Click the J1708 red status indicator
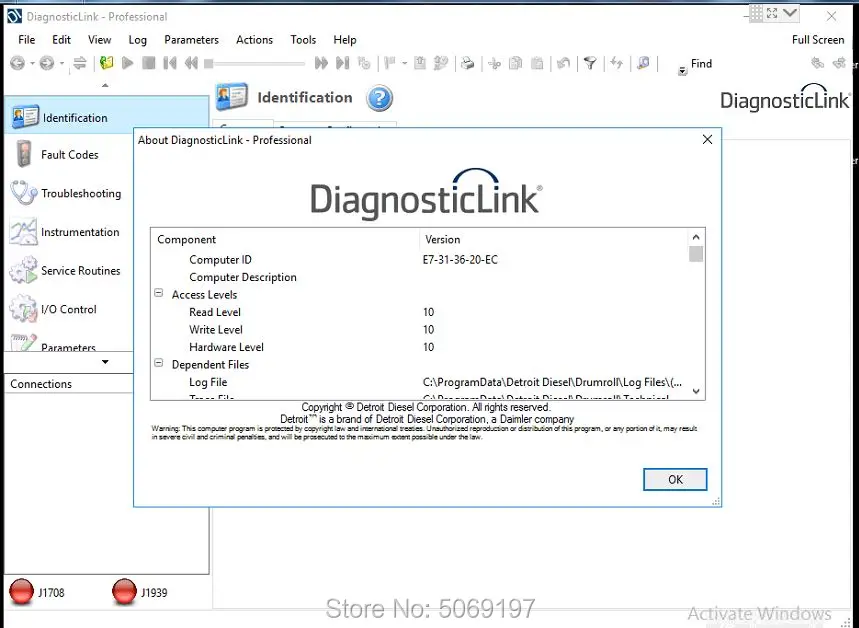Screen dimensions: 859x628 click(22, 592)
